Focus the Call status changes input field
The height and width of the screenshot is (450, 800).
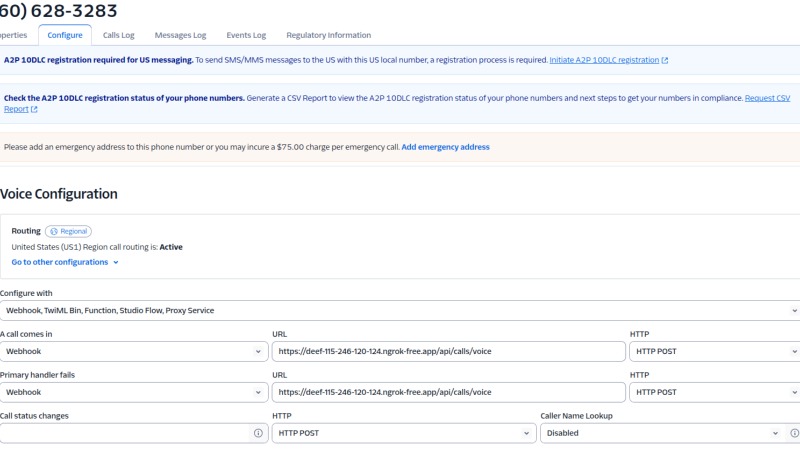(x=125, y=433)
